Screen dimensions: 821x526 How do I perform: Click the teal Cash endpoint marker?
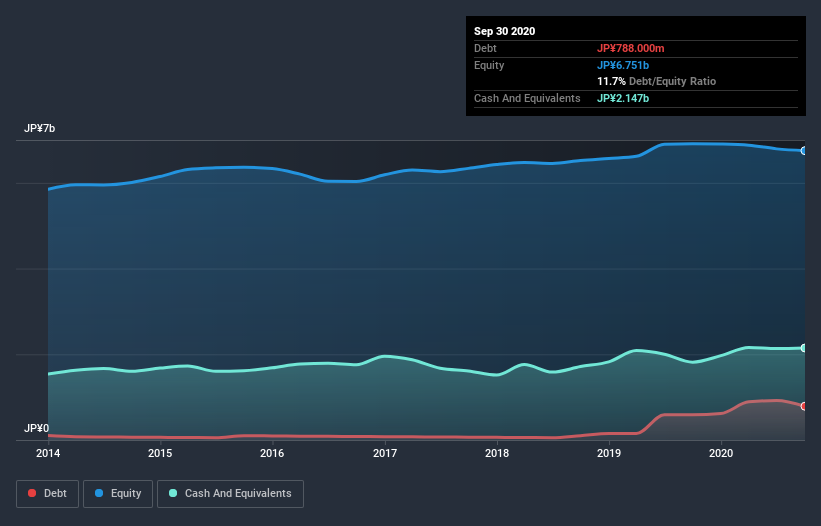point(804,348)
